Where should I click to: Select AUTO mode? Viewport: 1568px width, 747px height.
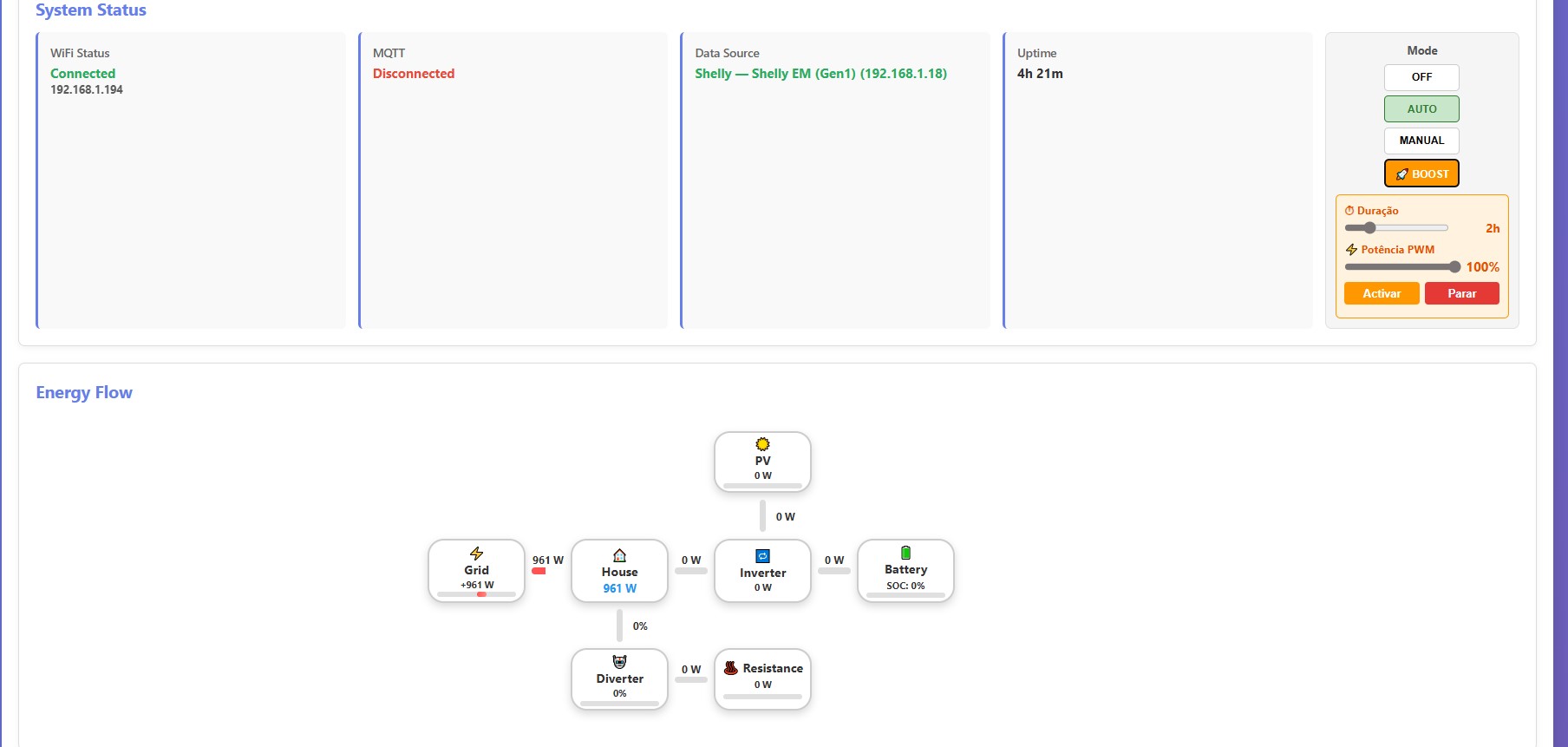pos(1421,109)
